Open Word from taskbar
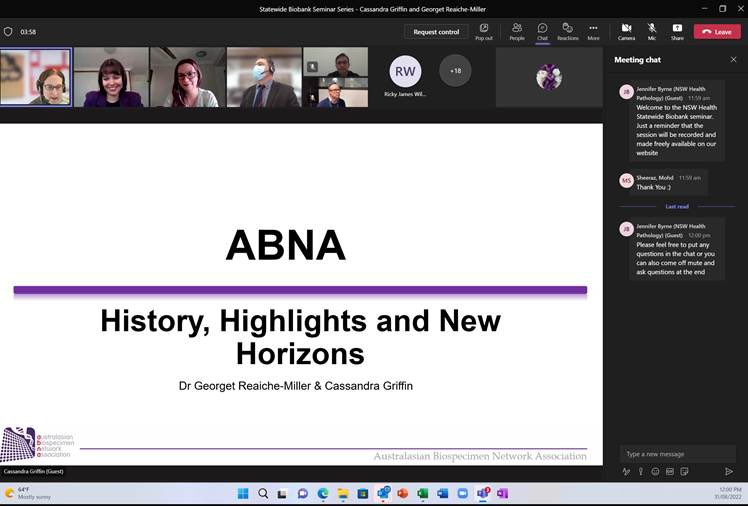748x506 pixels. (x=443, y=493)
